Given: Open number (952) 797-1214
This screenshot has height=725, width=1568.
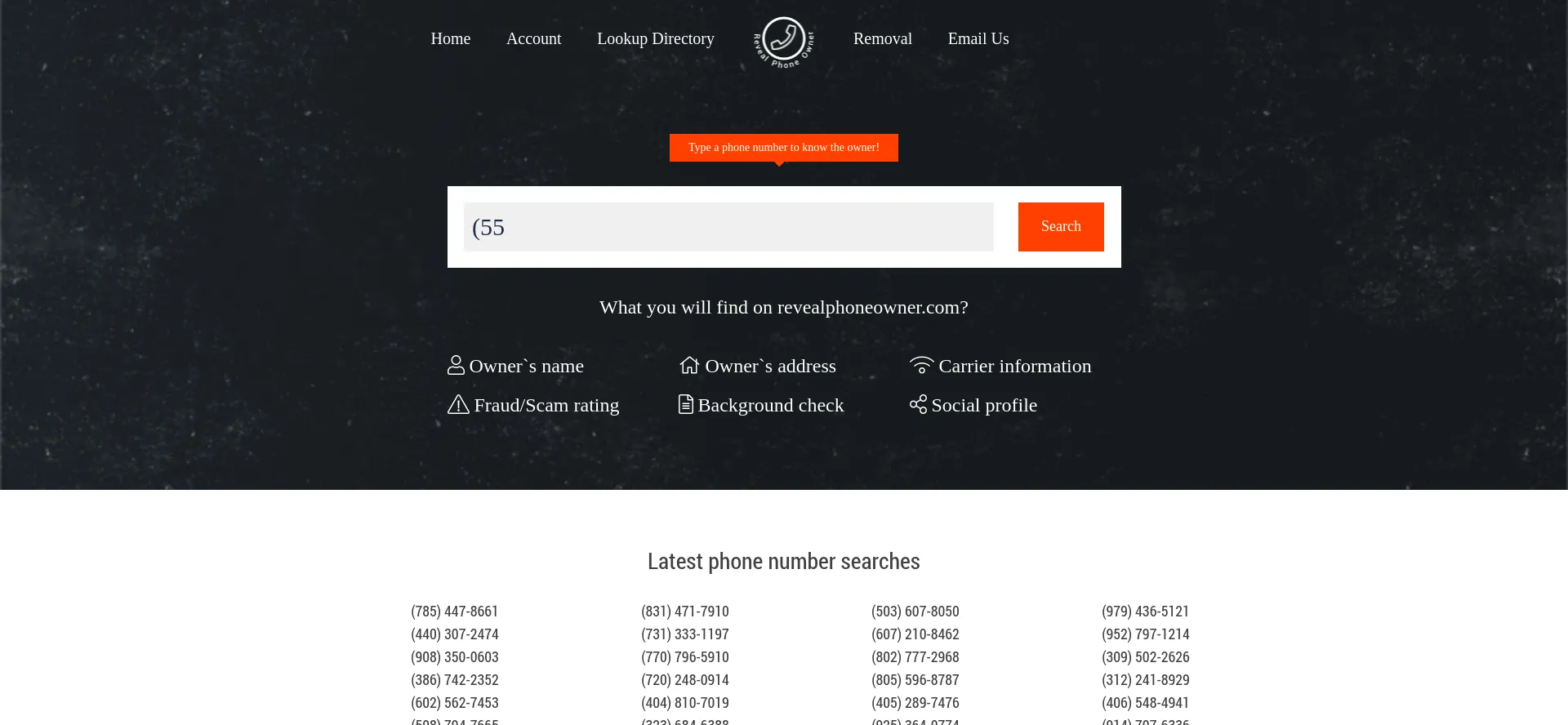Looking at the screenshot, I should click(1146, 634).
